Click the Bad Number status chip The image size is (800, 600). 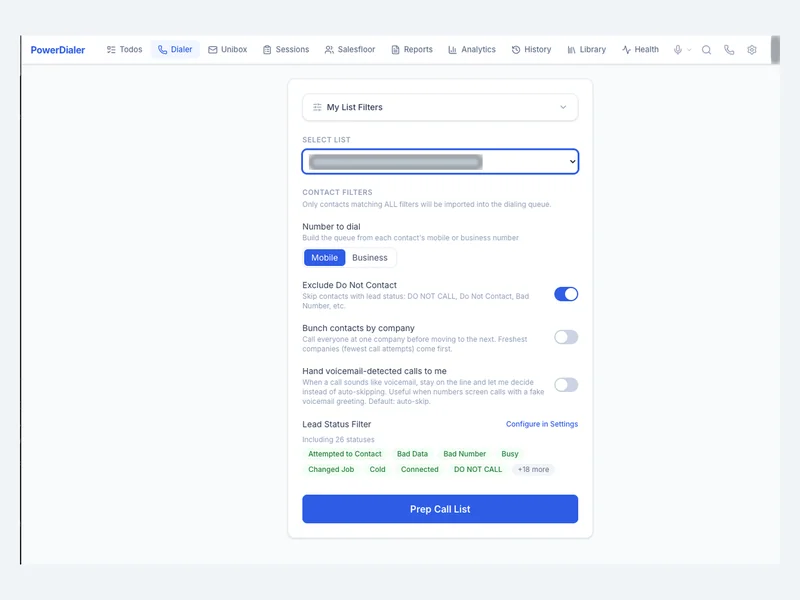pos(464,454)
